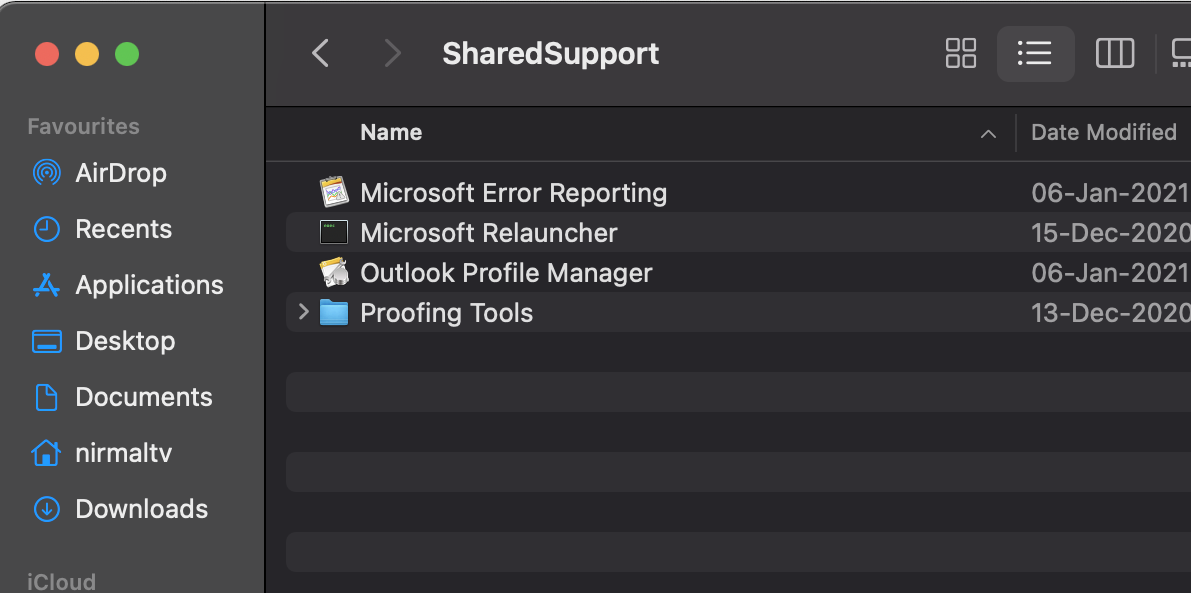Screen dimensions: 1191x593
Task: Minimize the window with yellow button
Action: click(87, 54)
